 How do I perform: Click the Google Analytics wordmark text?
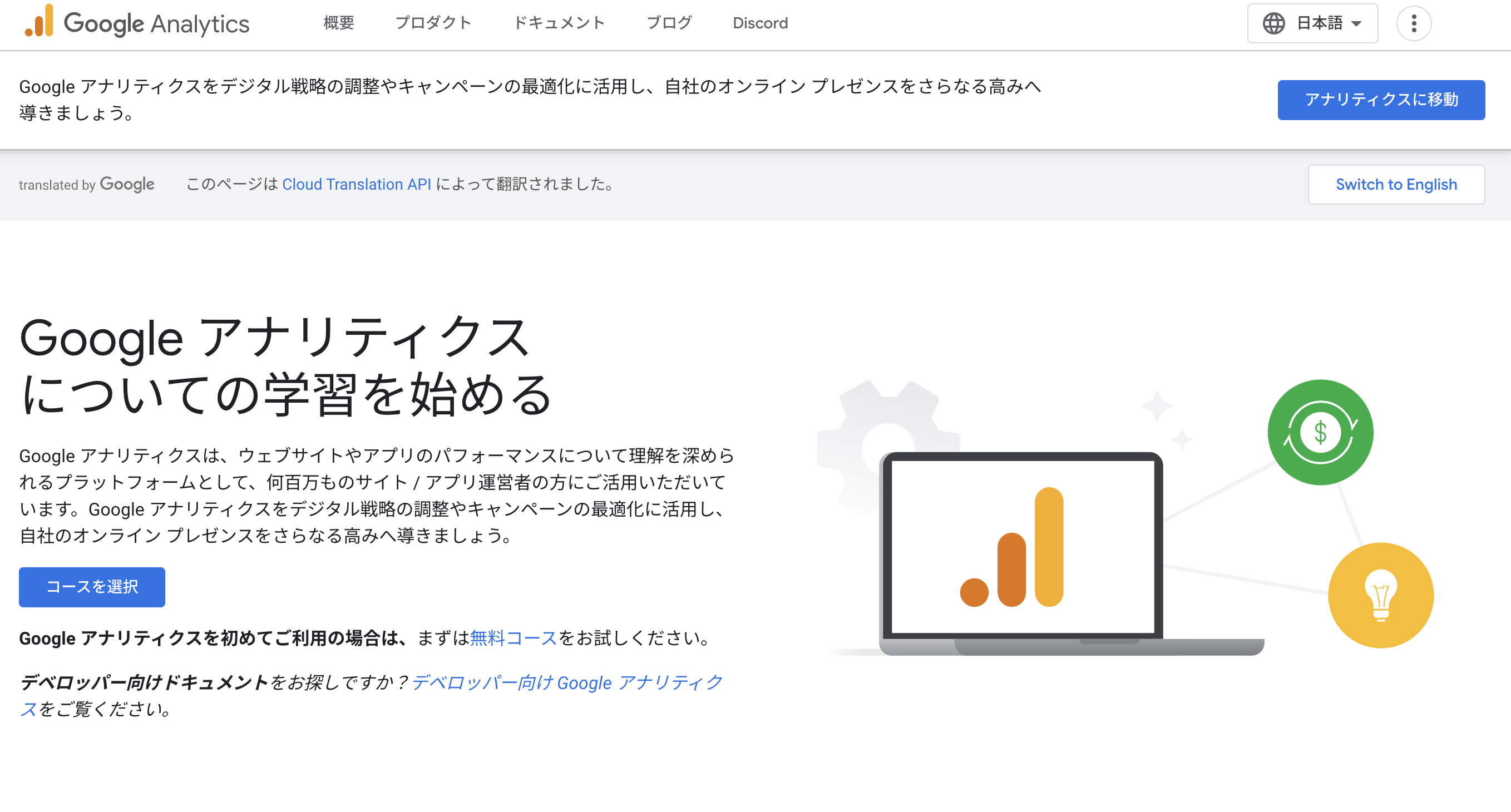(x=157, y=23)
